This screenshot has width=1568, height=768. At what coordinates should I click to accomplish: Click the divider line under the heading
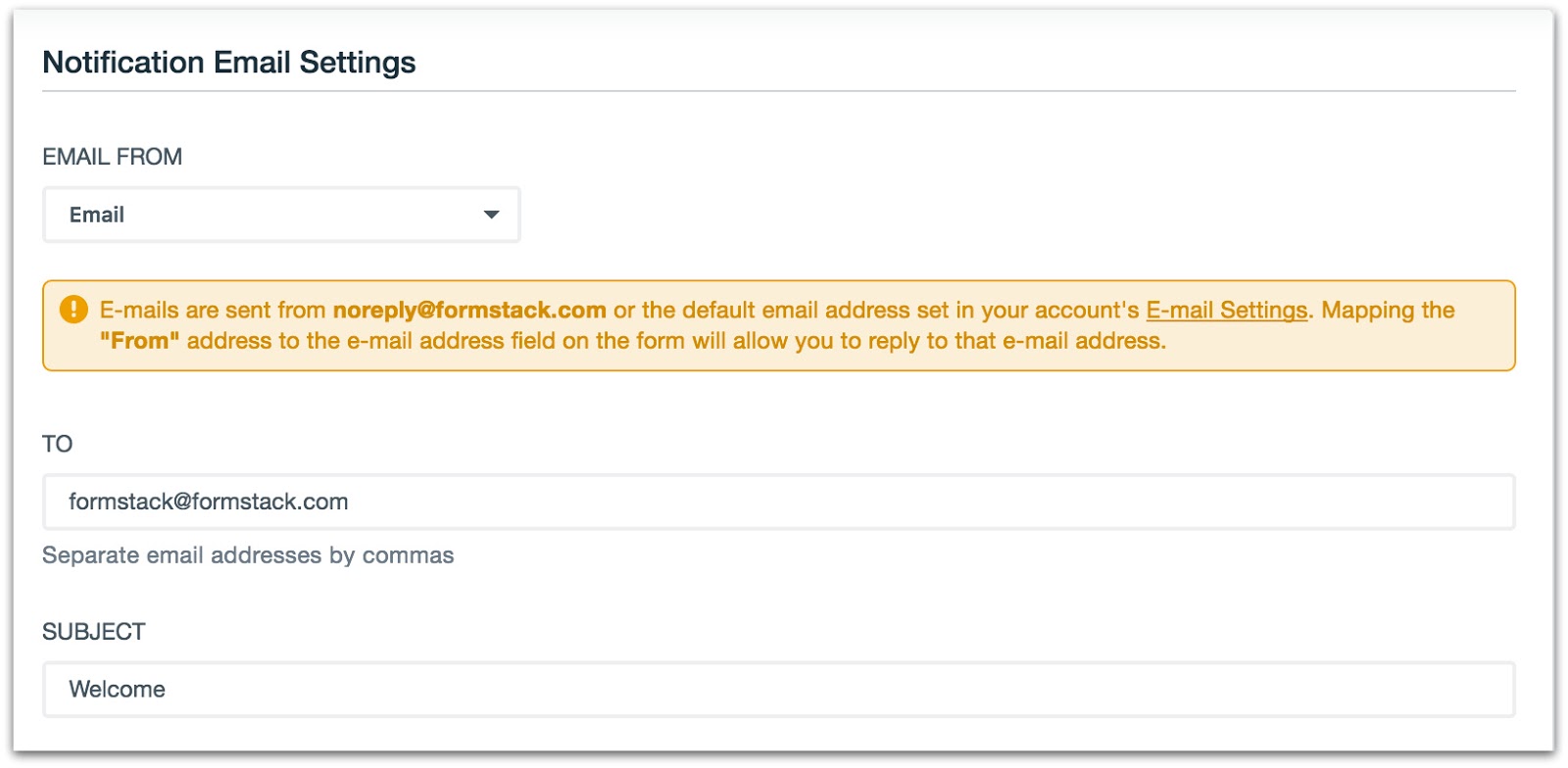[779, 91]
